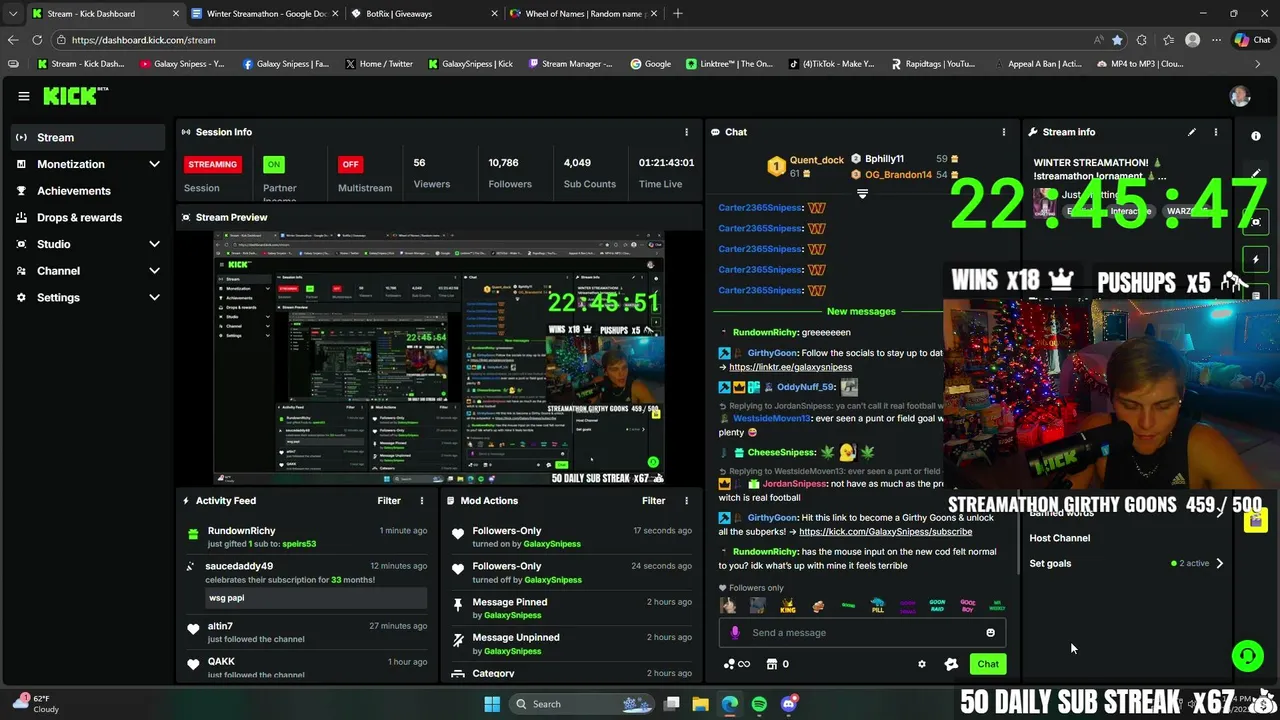Open the Chat panel three-dot menu

[1004, 132]
